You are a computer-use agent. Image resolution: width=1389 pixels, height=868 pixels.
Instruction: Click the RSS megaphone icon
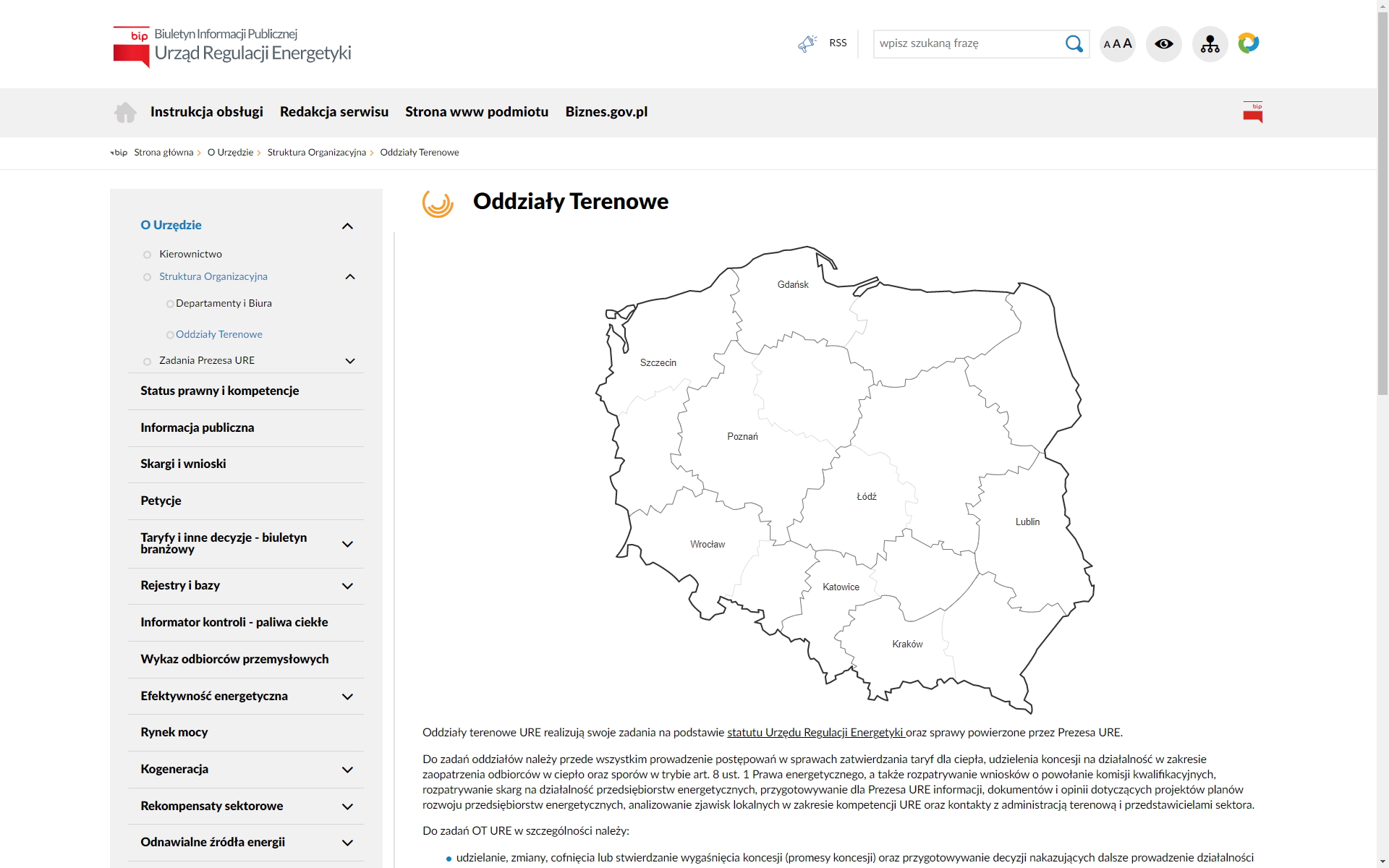pos(807,43)
